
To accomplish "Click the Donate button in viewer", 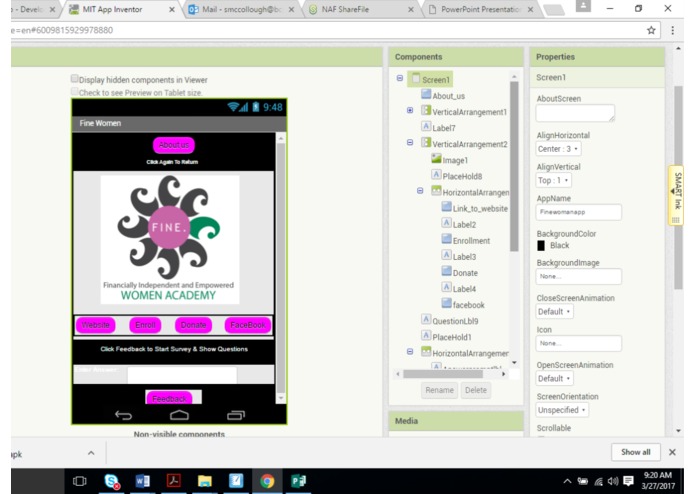I will point(193,325).
